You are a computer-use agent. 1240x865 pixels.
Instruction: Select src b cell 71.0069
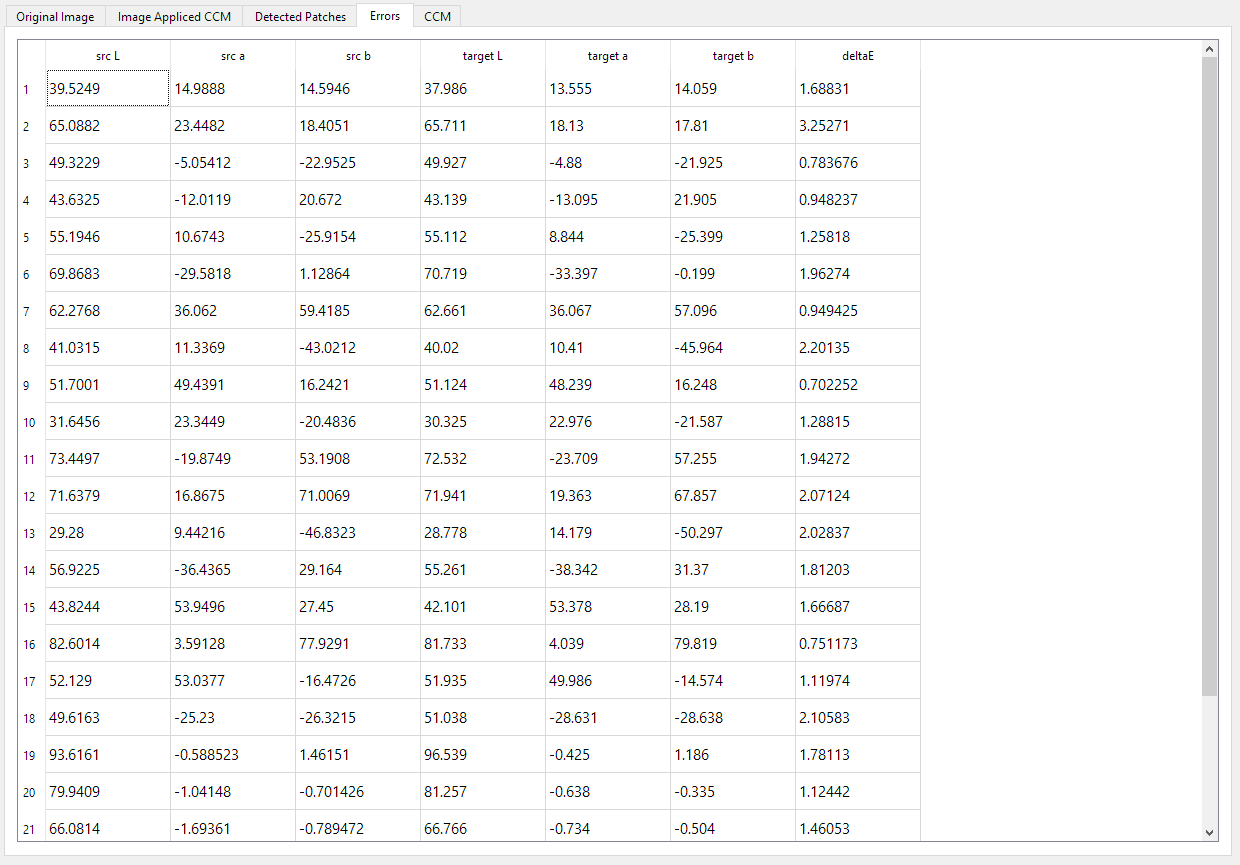pos(358,496)
